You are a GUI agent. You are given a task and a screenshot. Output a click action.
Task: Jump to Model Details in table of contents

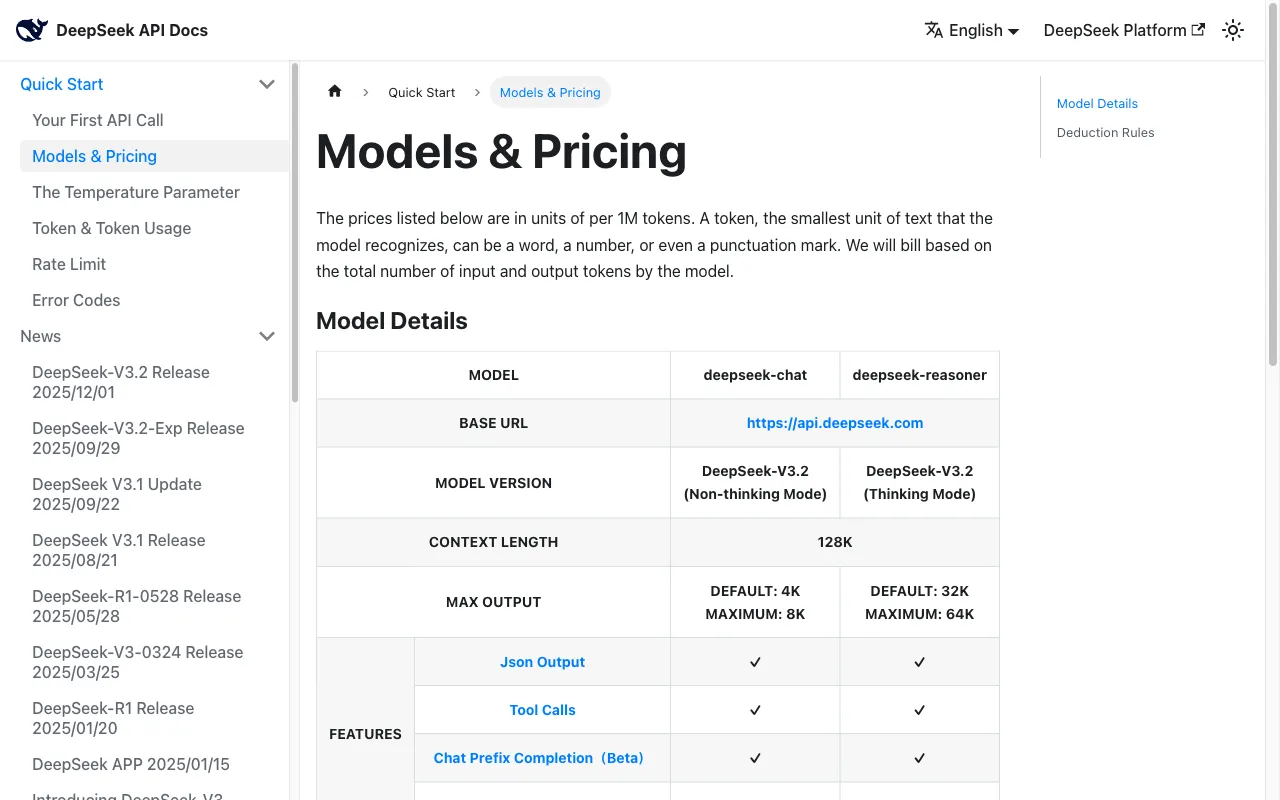[1097, 103]
